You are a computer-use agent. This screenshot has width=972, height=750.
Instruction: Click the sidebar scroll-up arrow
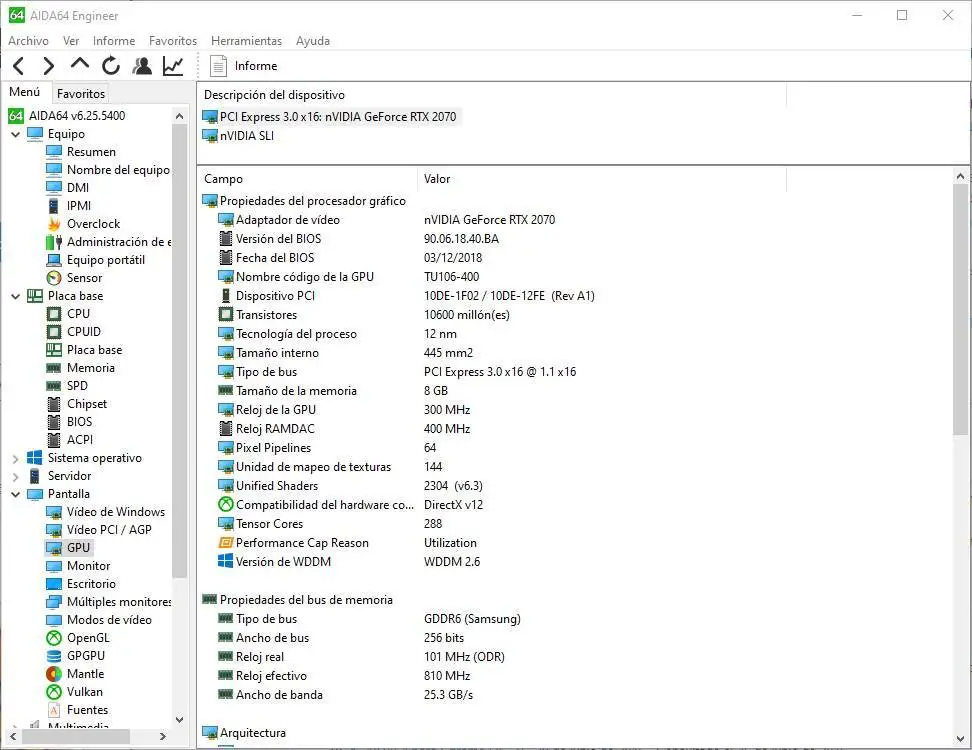coord(179,116)
